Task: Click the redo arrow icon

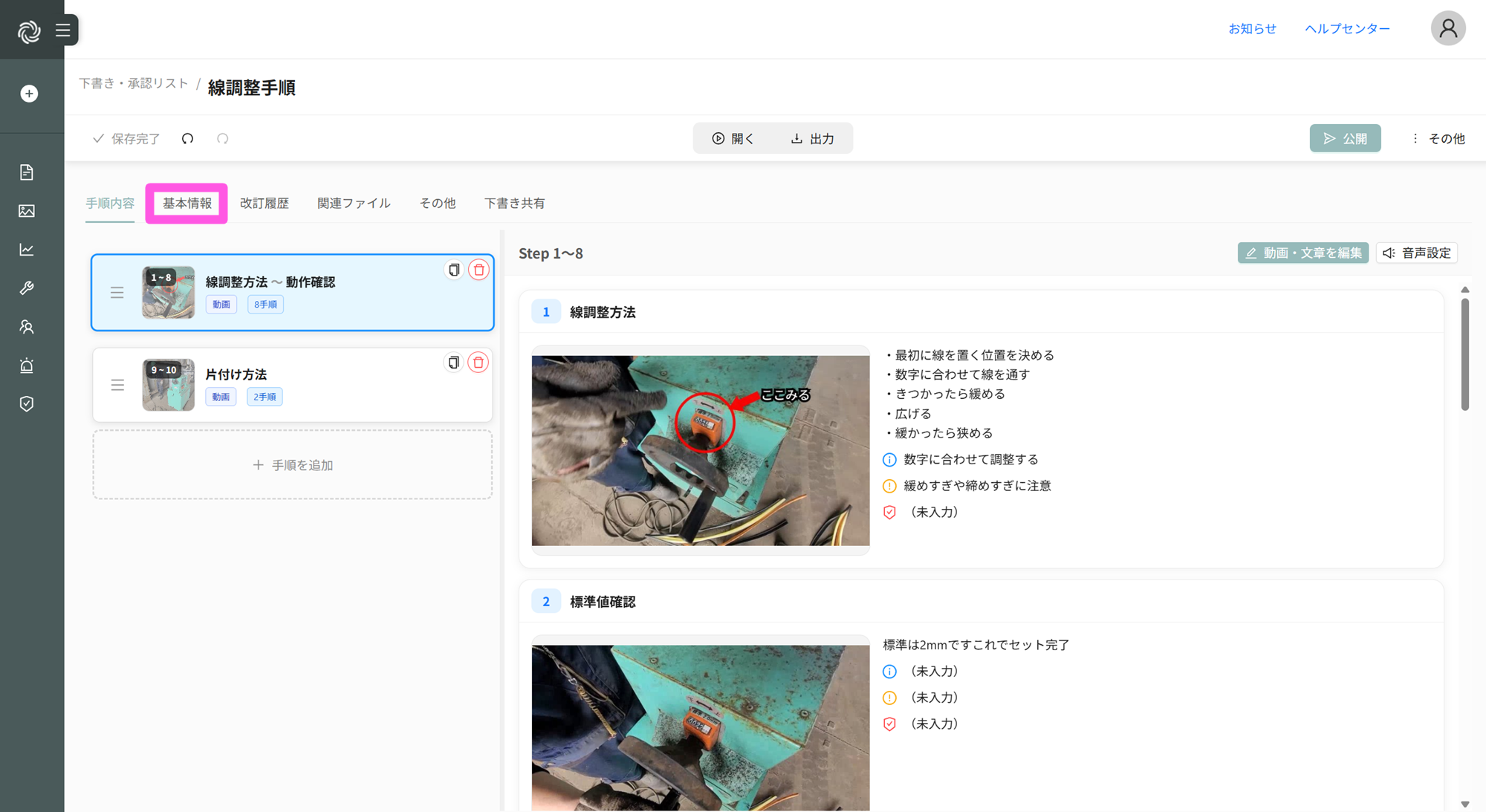Action: (223, 139)
